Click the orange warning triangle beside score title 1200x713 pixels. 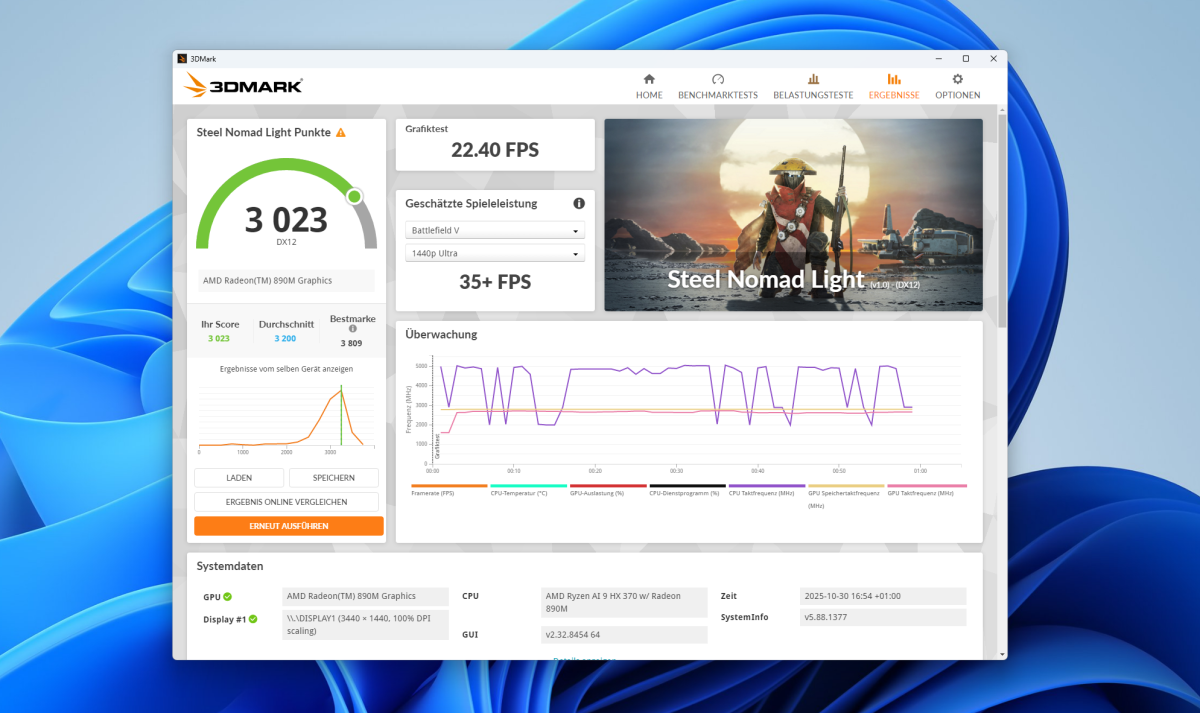pos(341,132)
